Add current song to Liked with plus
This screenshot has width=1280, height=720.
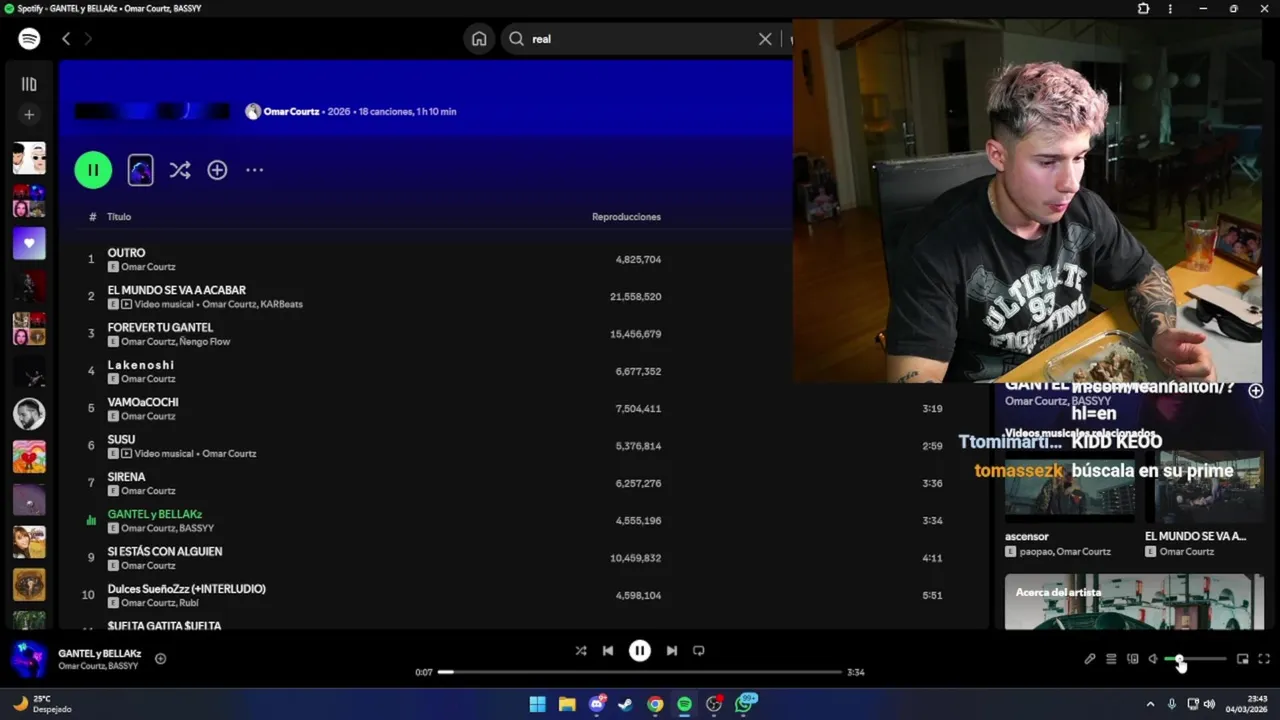(160, 659)
